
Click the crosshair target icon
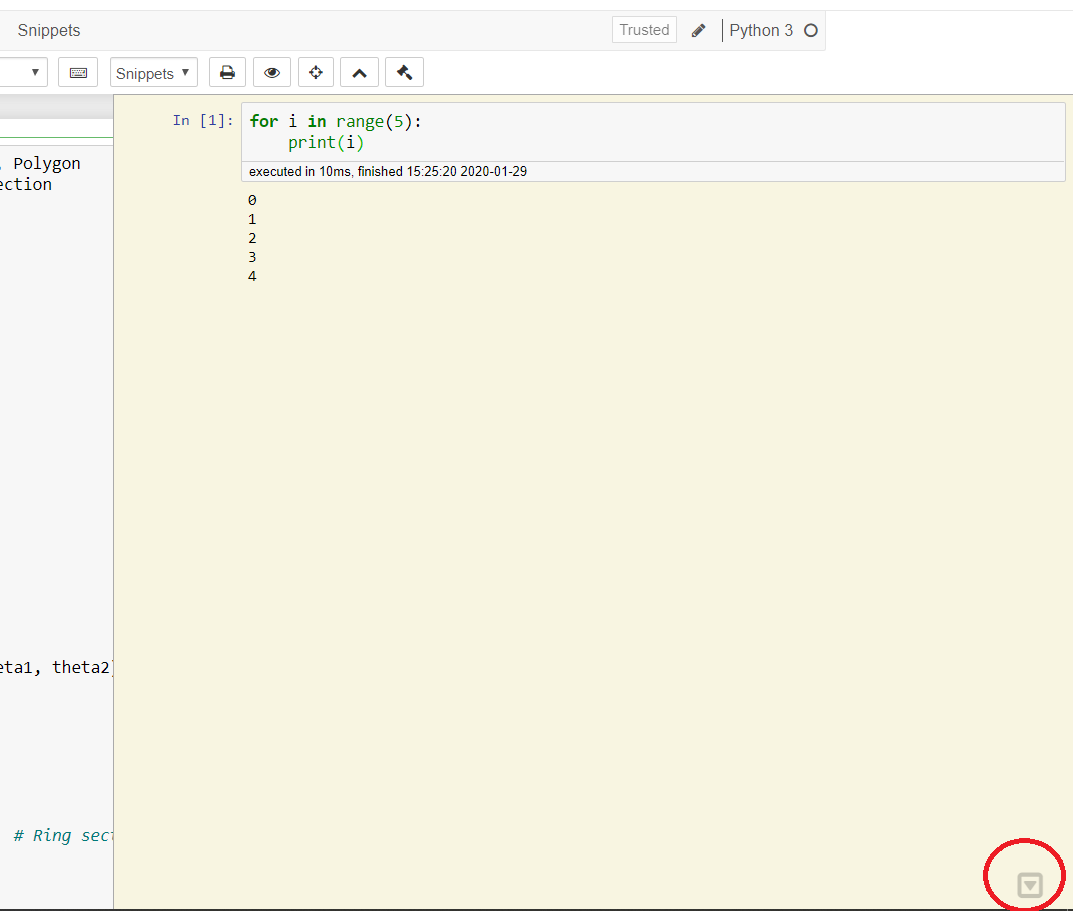(316, 73)
